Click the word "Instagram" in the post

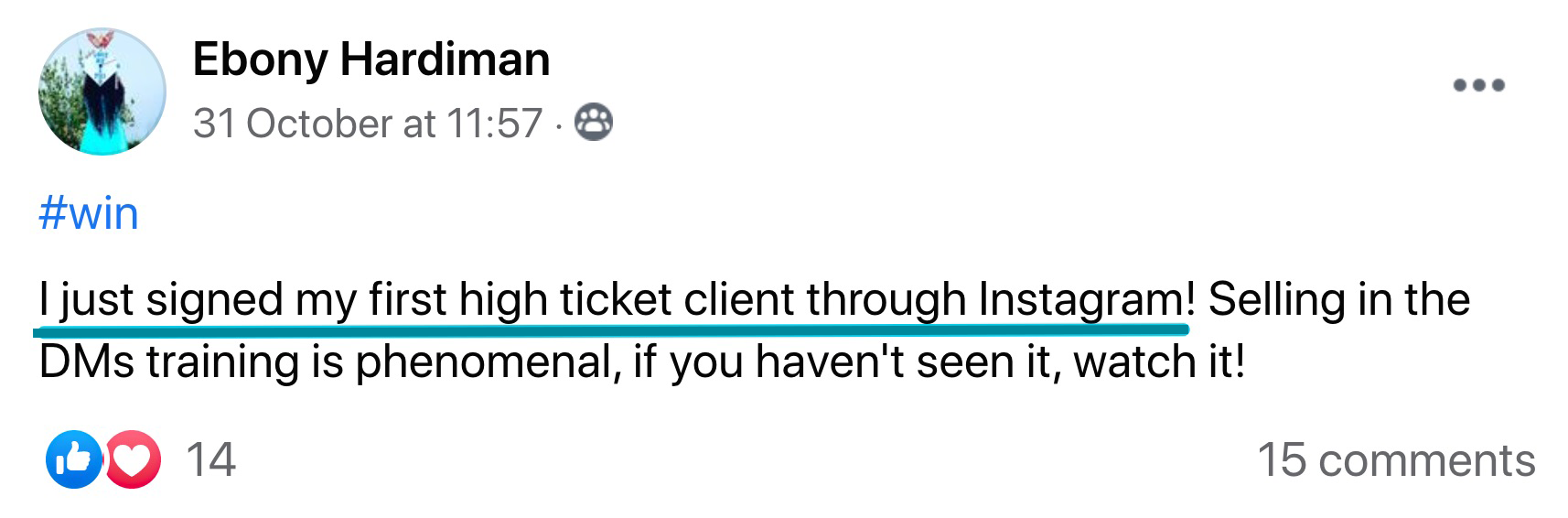(1080, 299)
